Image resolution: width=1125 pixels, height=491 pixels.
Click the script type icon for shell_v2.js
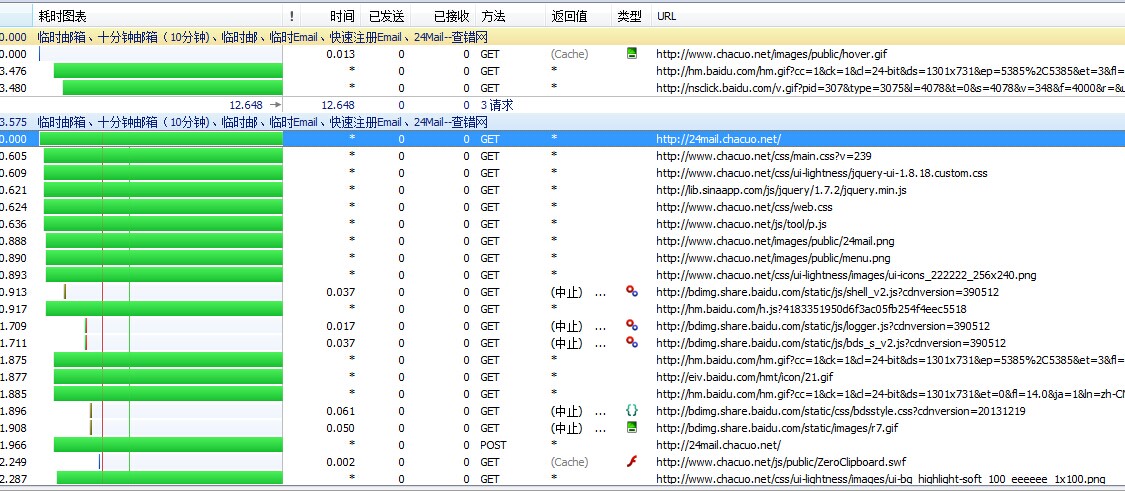point(631,292)
